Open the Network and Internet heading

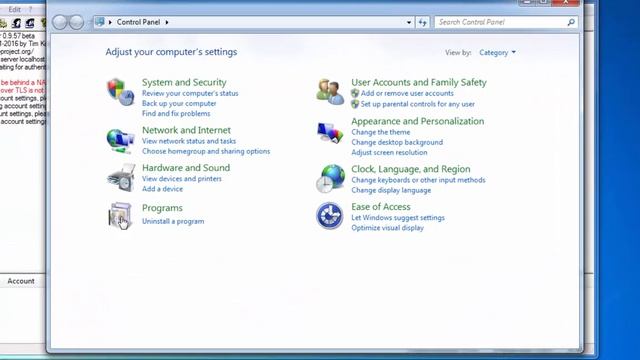(186, 130)
